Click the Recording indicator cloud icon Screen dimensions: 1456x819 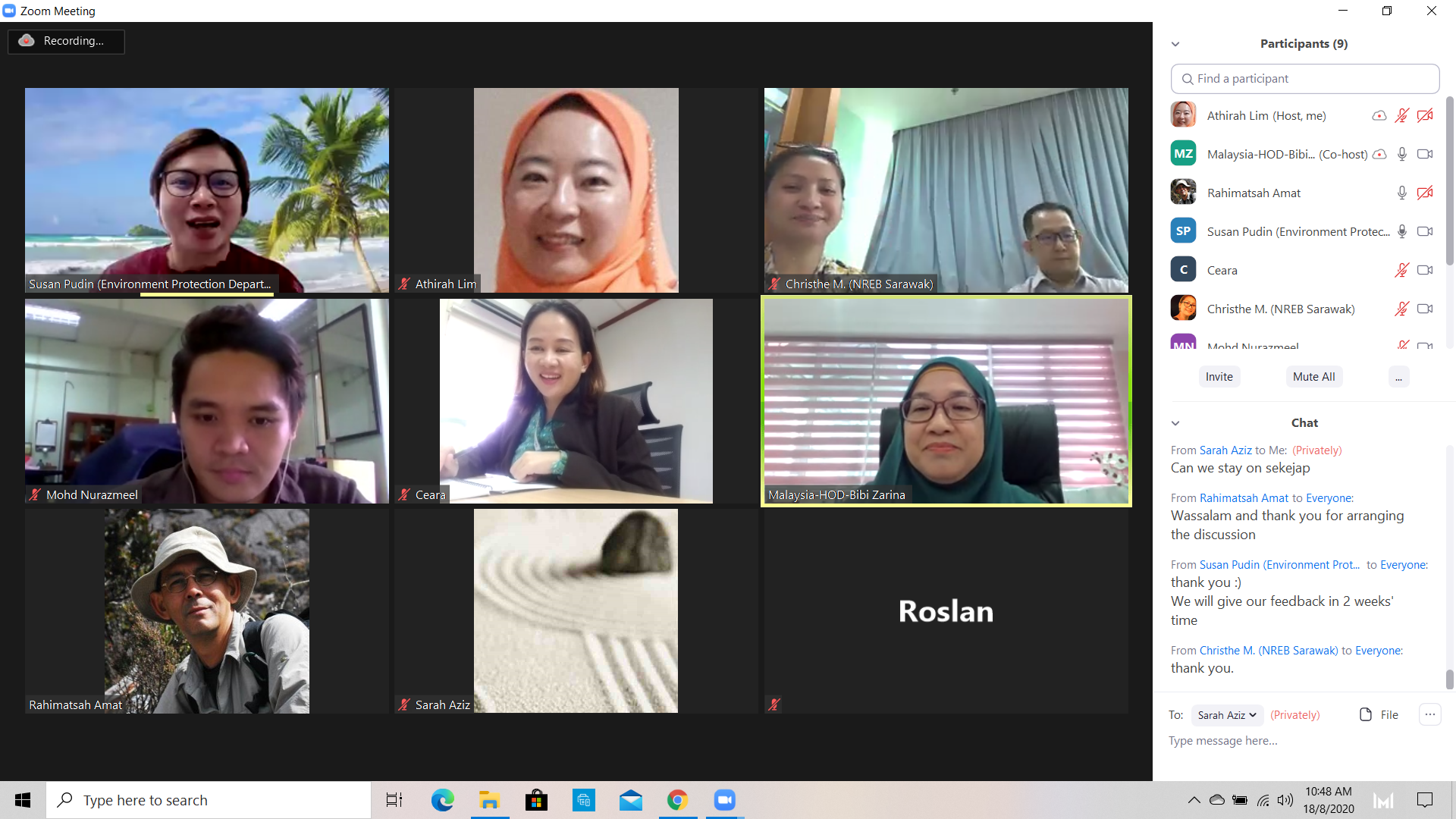point(27,41)
